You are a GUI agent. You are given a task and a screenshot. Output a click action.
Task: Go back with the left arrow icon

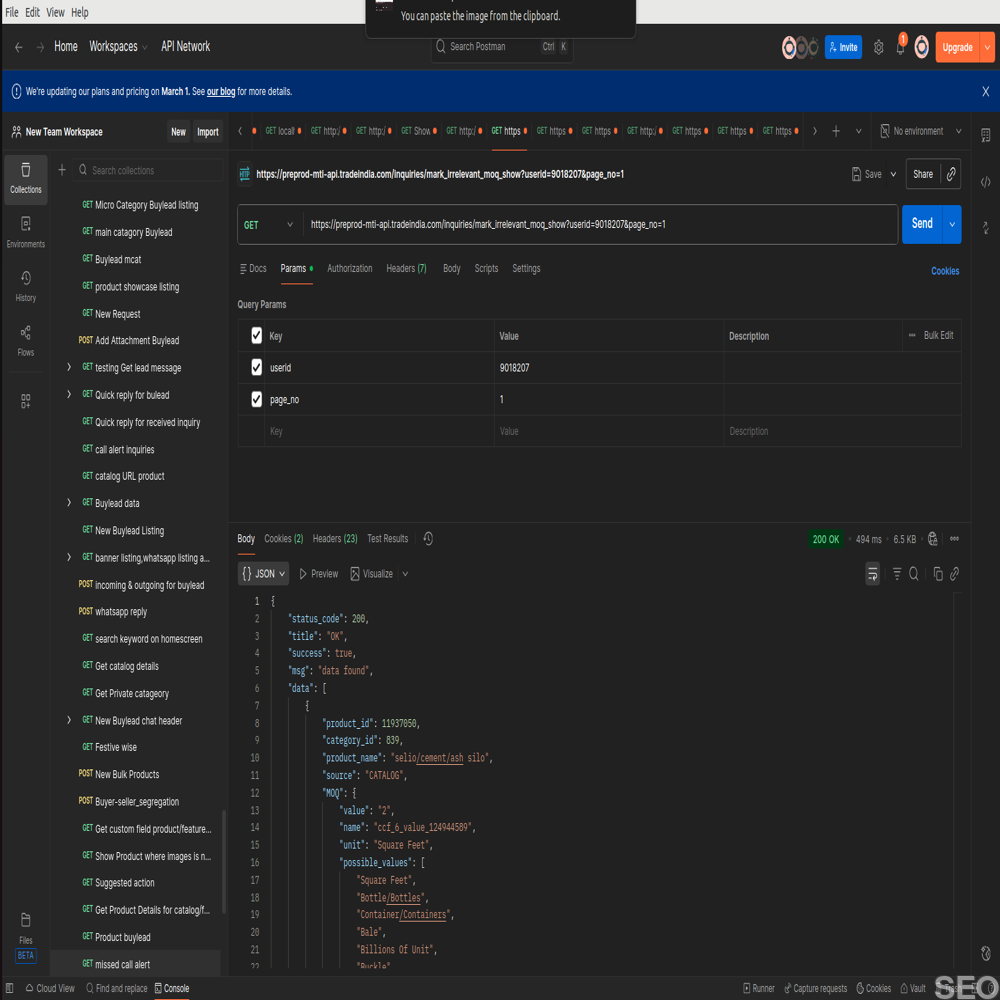click(18, 47)
